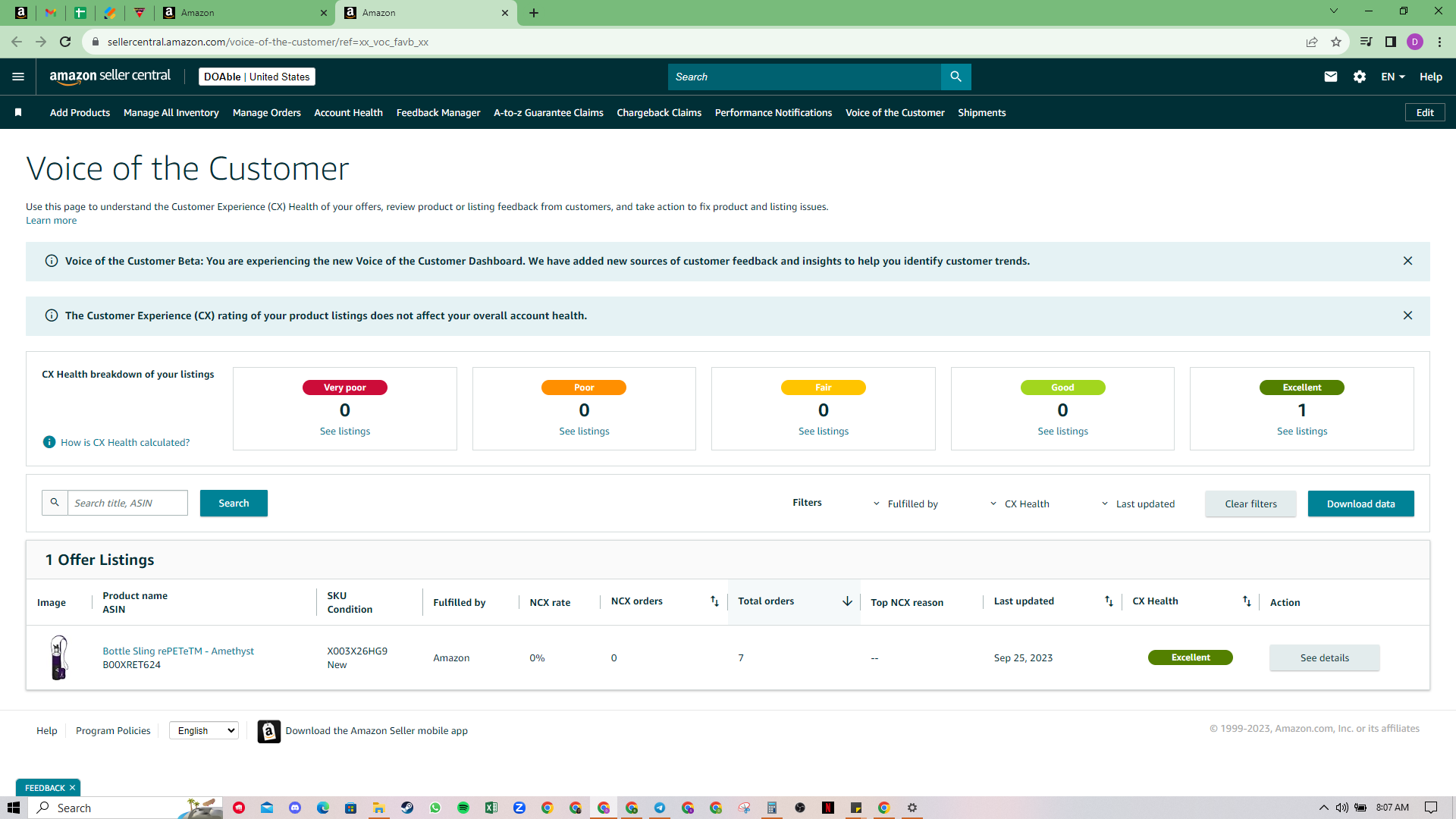Sort the CX Health column arrows
This screenshot has height=819, width=1456.
1247,601
